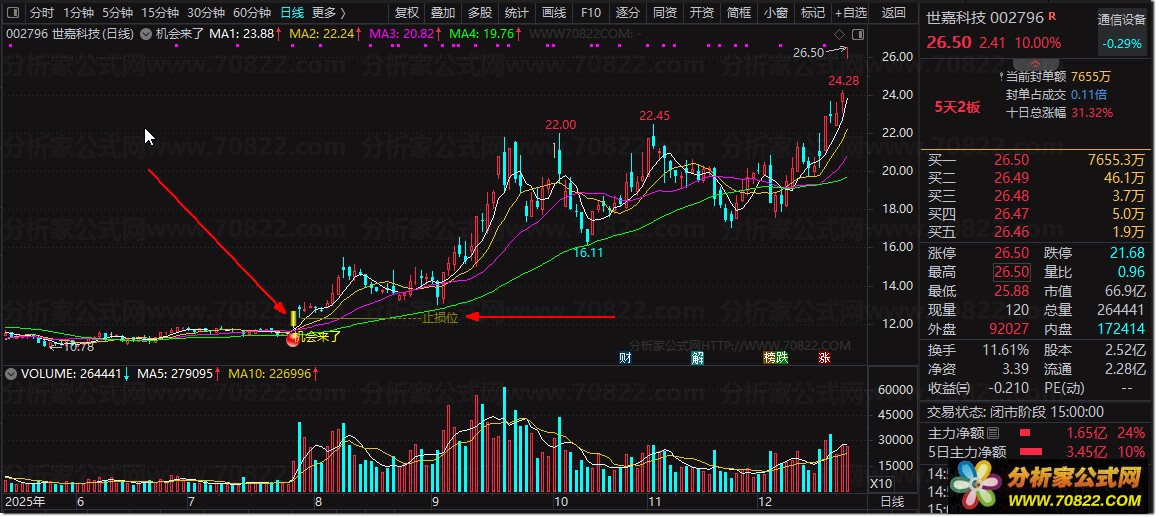Image resolution: width=1158 pixels, height=517 pixels.
Task: Open the 主力净额 detail list icon
Action: pos(993,434)
